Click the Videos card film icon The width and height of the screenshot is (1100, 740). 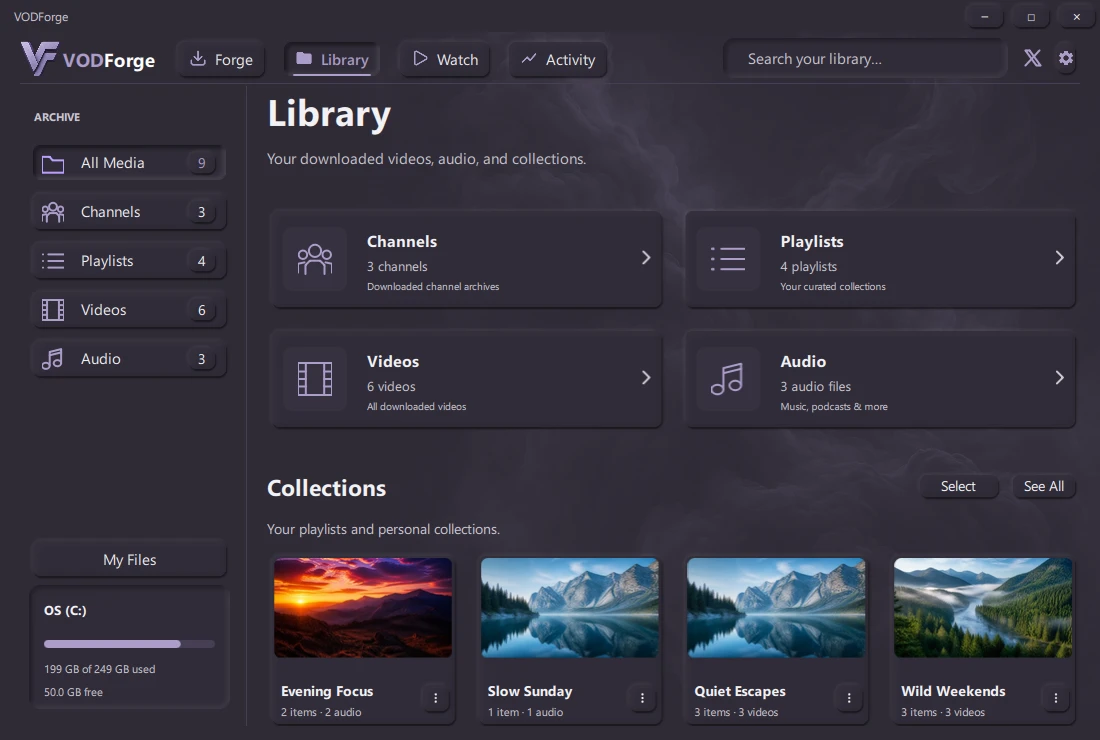tap(315, 379)
